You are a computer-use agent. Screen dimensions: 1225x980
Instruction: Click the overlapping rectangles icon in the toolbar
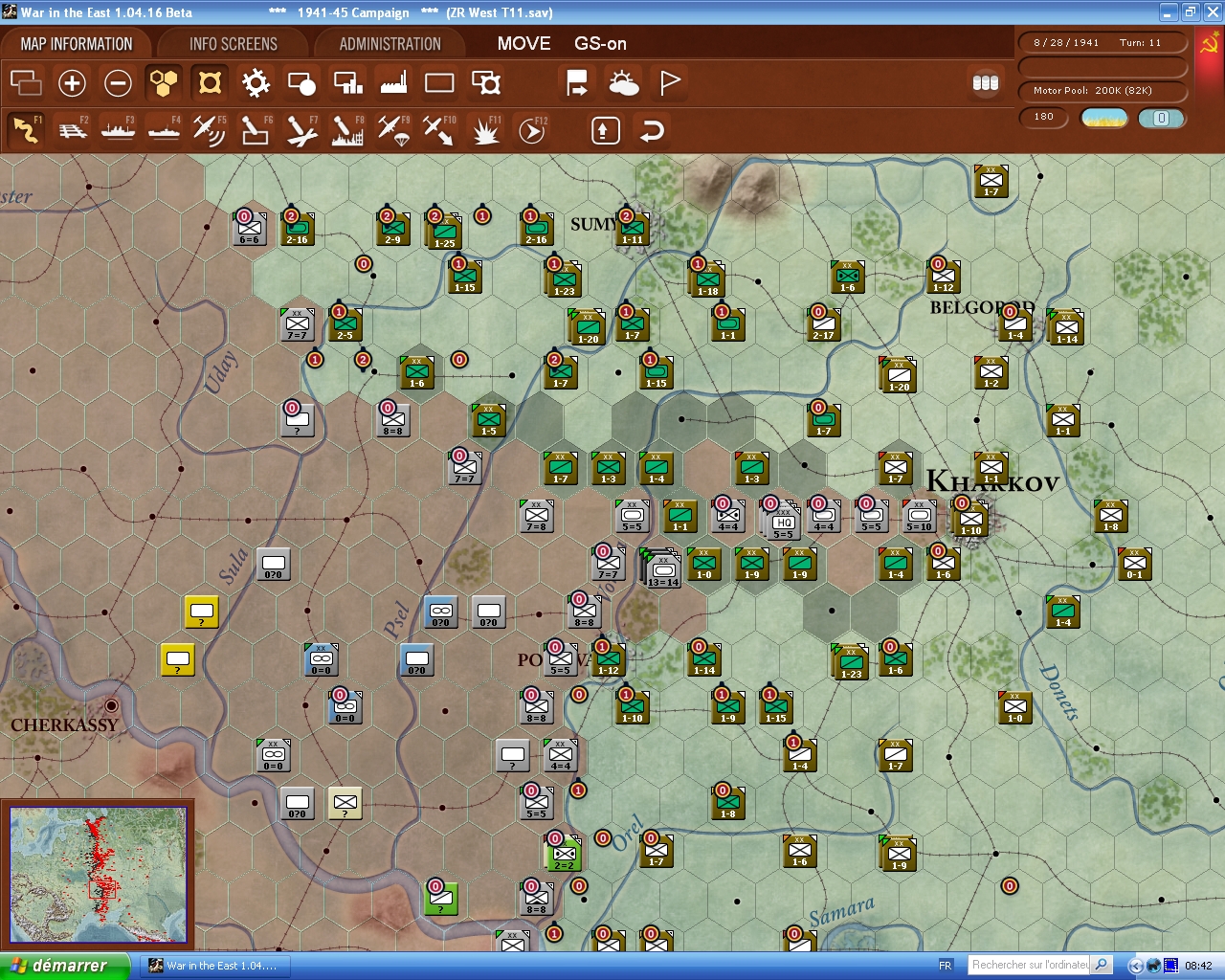tap(26, 83)
